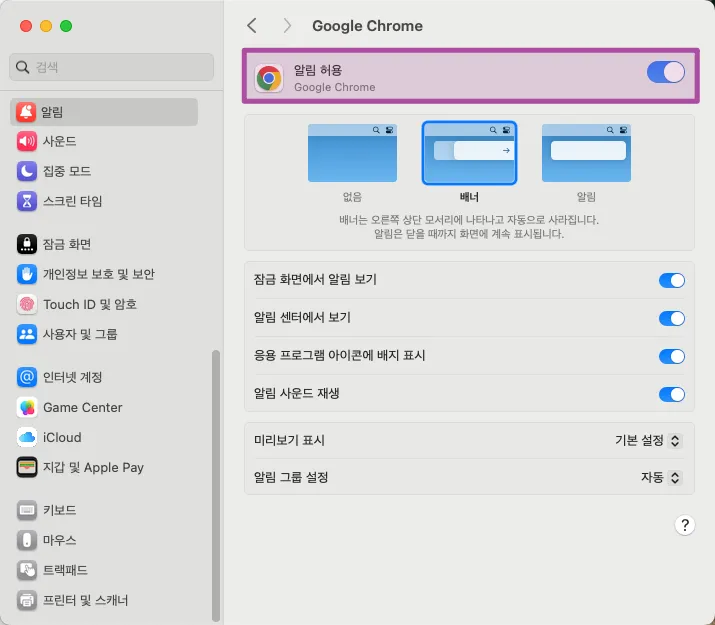
Task: Open help with the question mark button
Action: pos(684,525)
